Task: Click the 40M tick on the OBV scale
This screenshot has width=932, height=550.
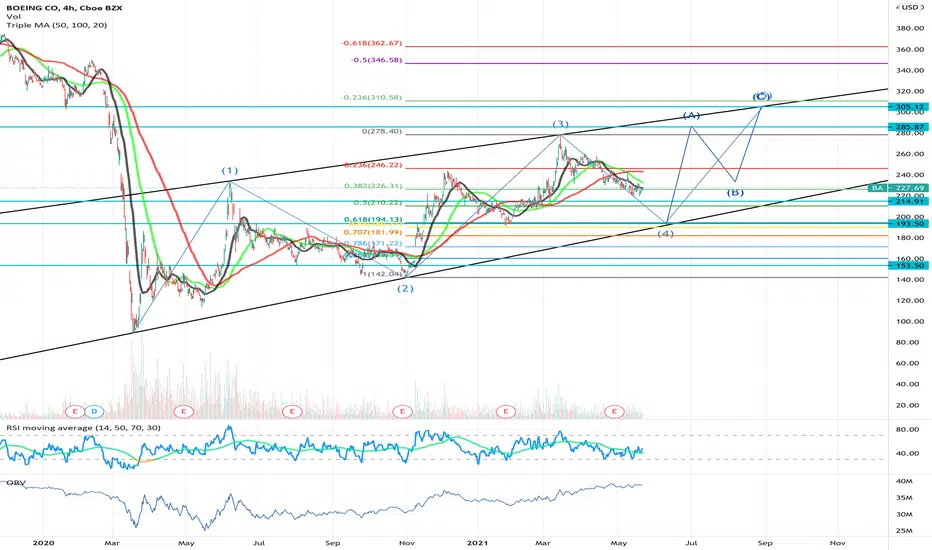Action: (x=903, y=481)
